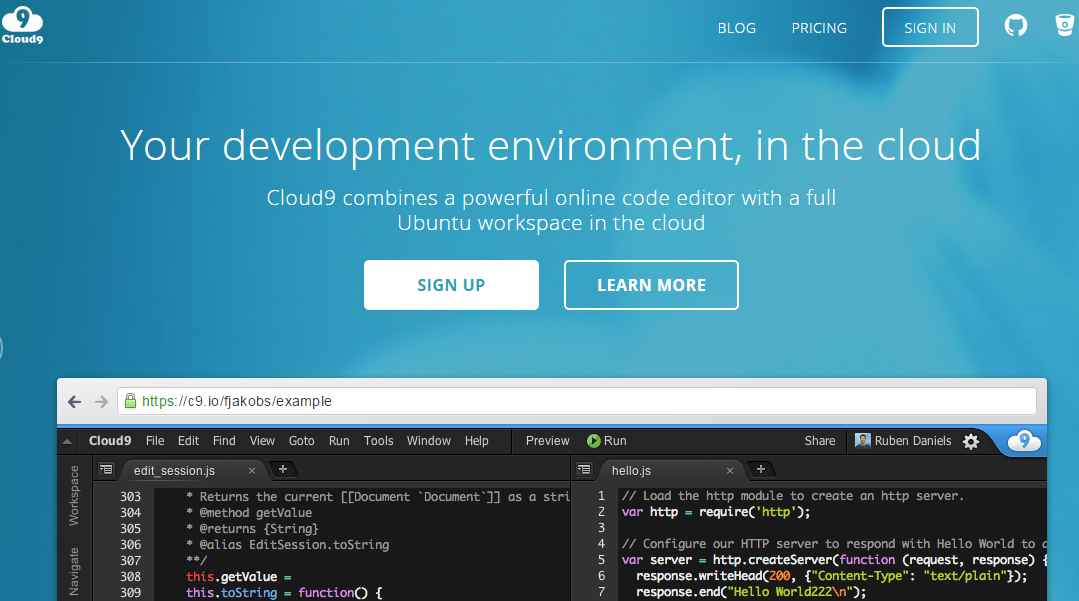Switch to edit_session.js tab

click(x=175, y=471)
